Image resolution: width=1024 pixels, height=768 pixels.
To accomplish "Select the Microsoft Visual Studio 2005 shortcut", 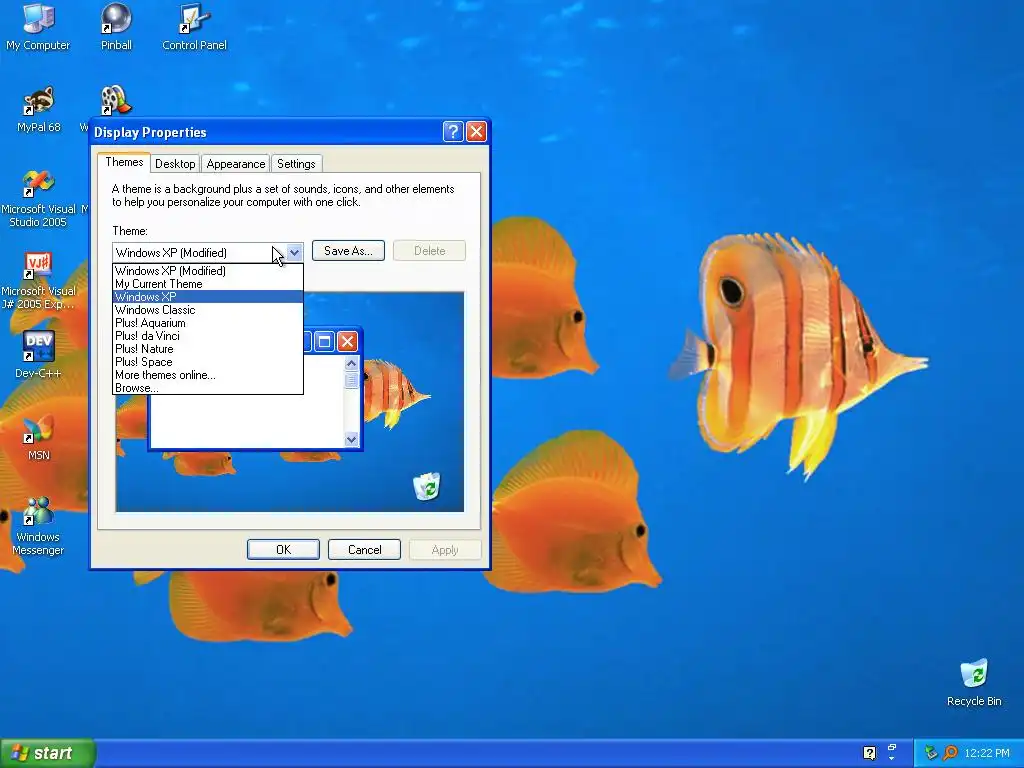I will [x=39, y=198].
